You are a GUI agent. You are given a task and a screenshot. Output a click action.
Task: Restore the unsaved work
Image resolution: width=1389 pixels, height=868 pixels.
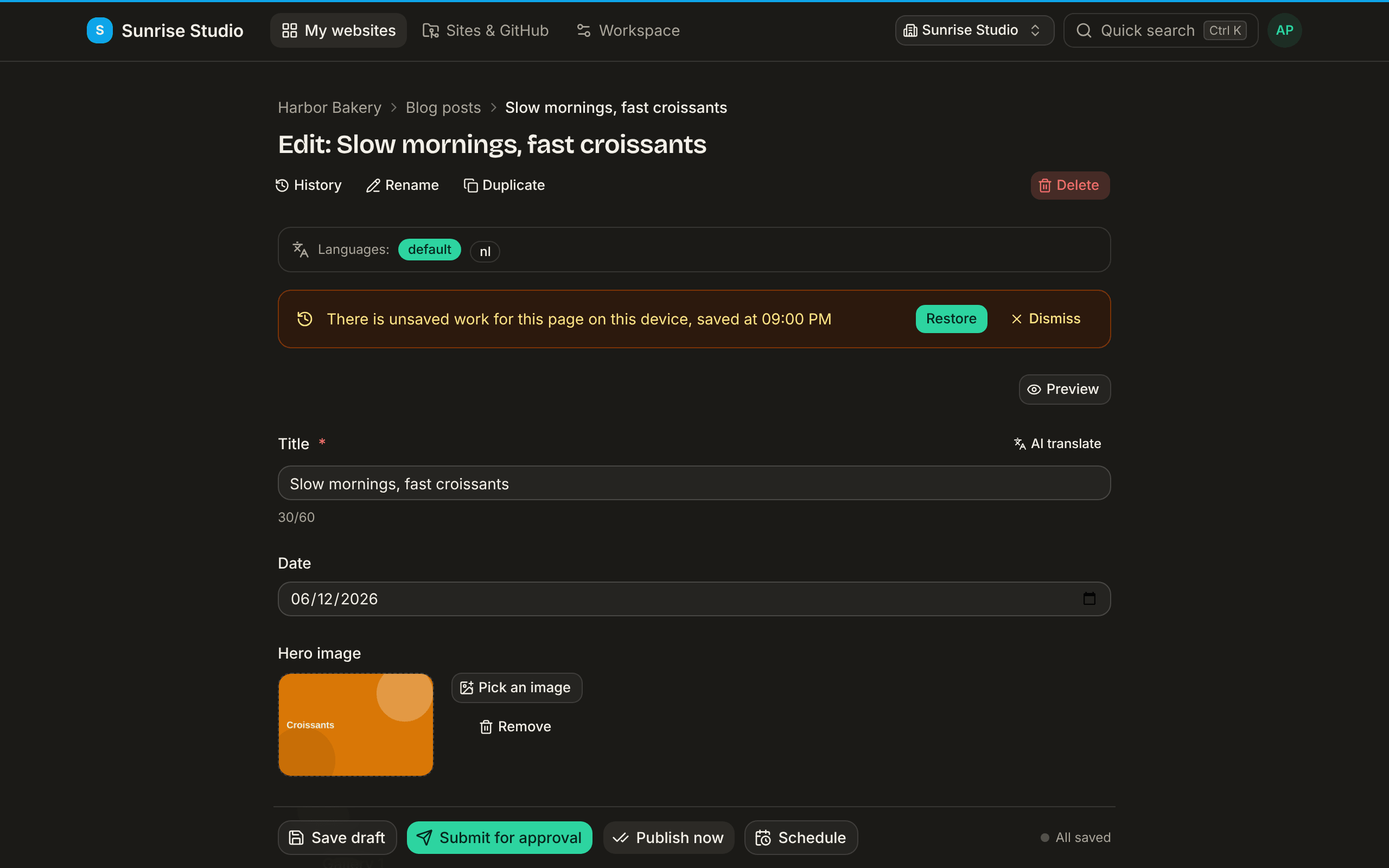(x=951, y=318)
